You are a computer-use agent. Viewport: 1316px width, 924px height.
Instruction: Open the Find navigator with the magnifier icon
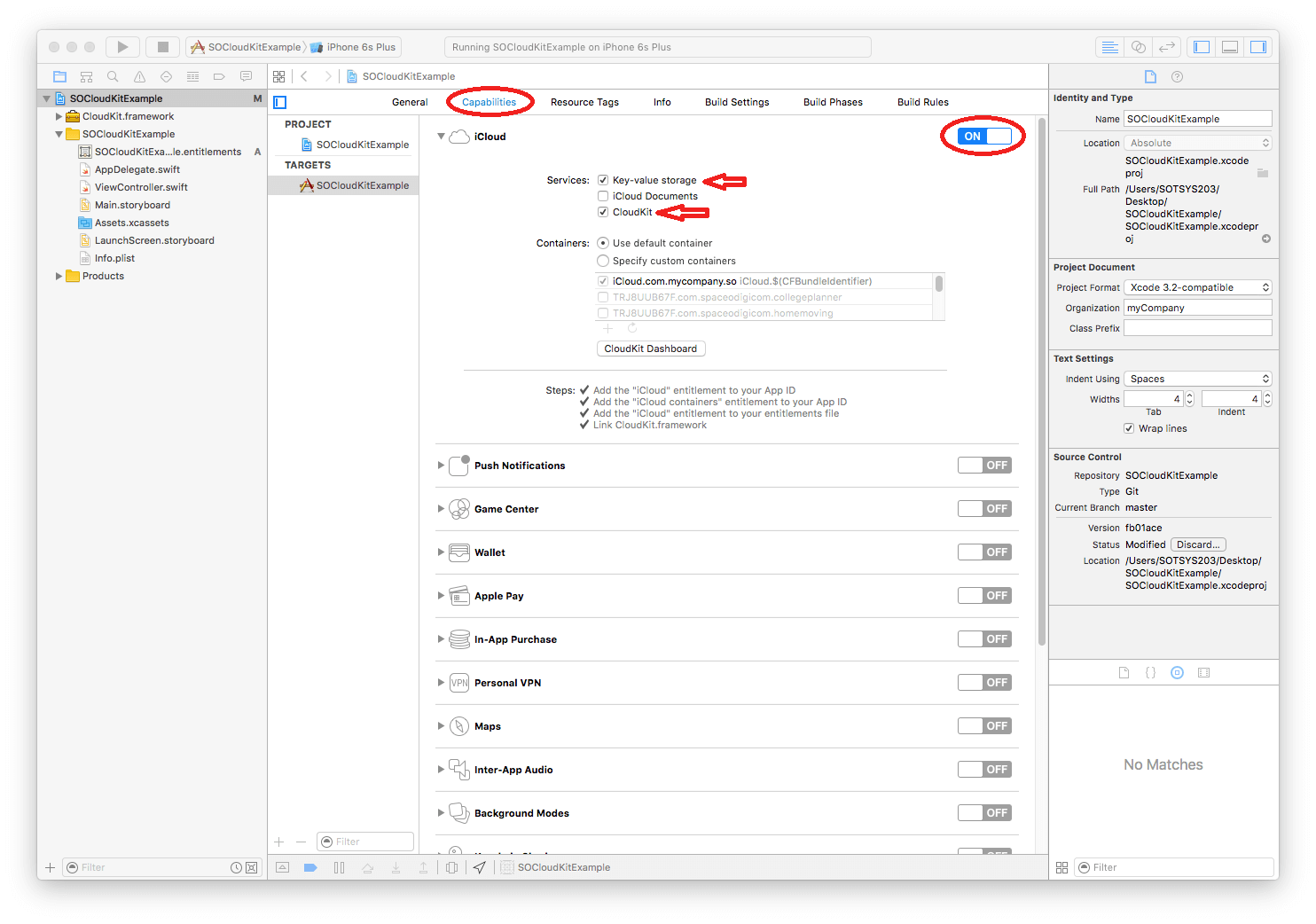point(113,76)
